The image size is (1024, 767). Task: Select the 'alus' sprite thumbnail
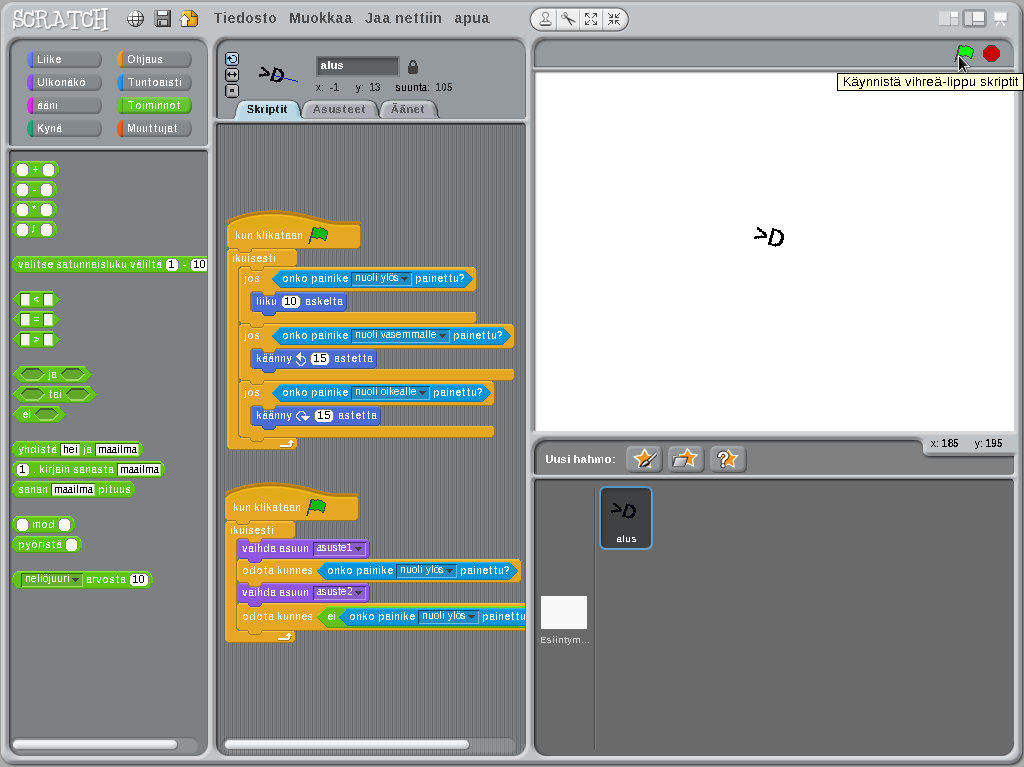pos(626,517)
